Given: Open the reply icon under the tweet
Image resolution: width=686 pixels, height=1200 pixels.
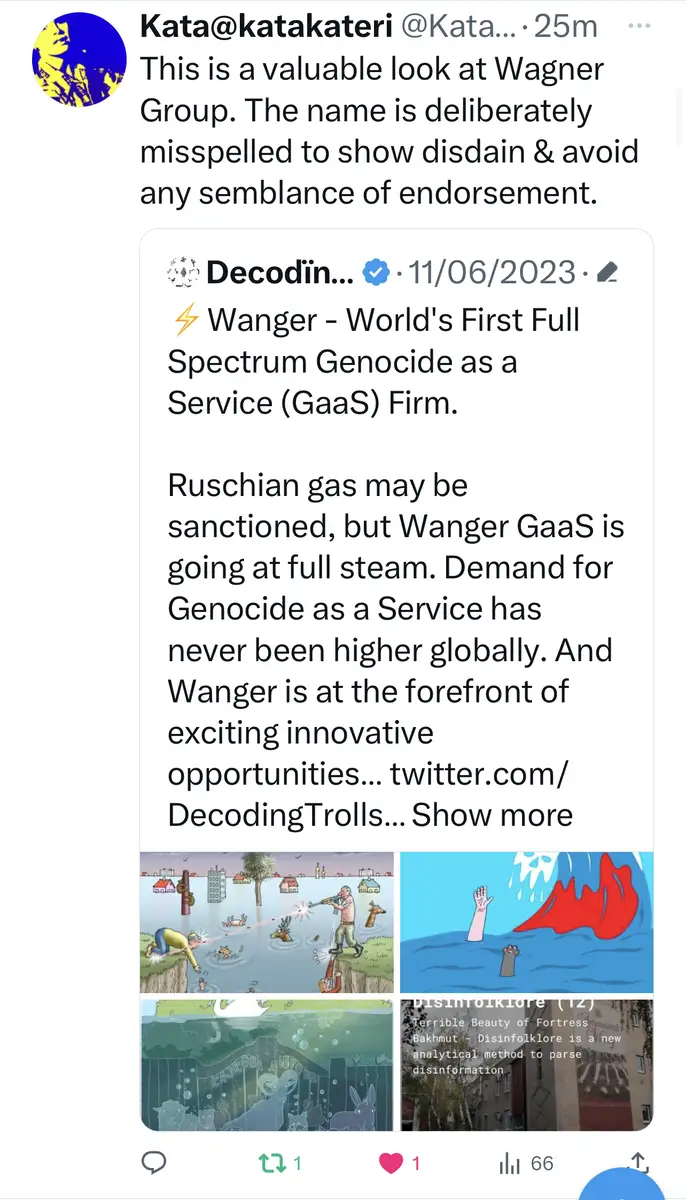Looking at the screenshot, I should (x=154, y=1163).
